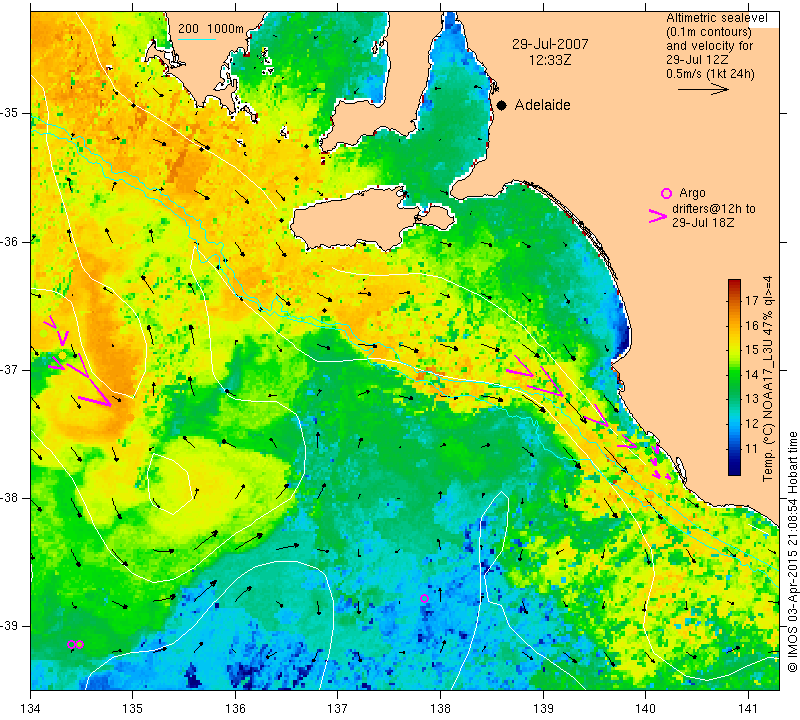Click the 134 longitude axis label
Image resolution: width=800 pixels, height=720 pixels.
(30, 708)
